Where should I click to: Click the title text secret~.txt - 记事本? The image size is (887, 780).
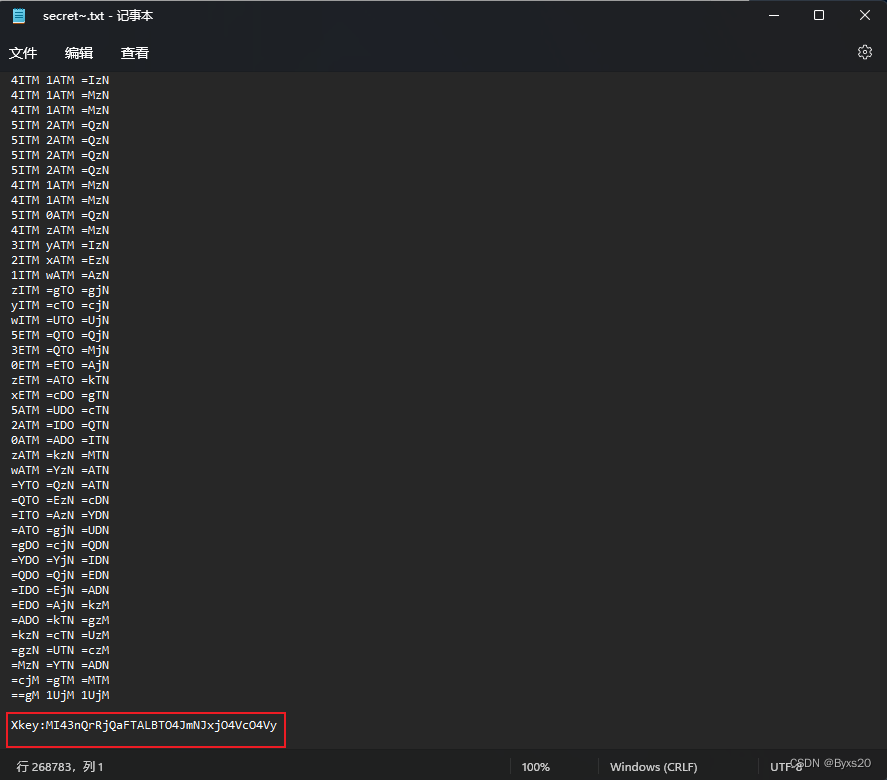tap(98, 16)
